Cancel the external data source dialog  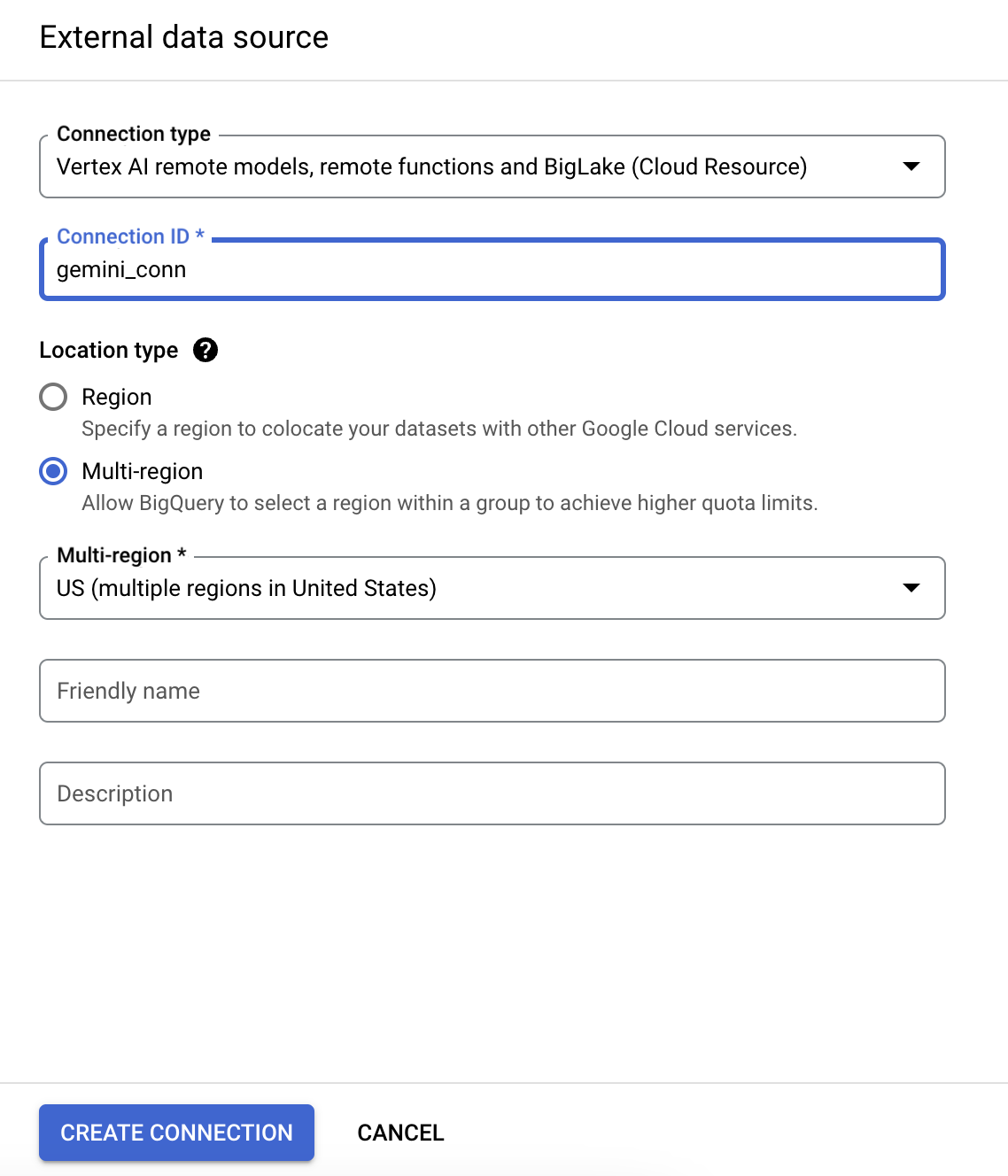point(400,1133)
